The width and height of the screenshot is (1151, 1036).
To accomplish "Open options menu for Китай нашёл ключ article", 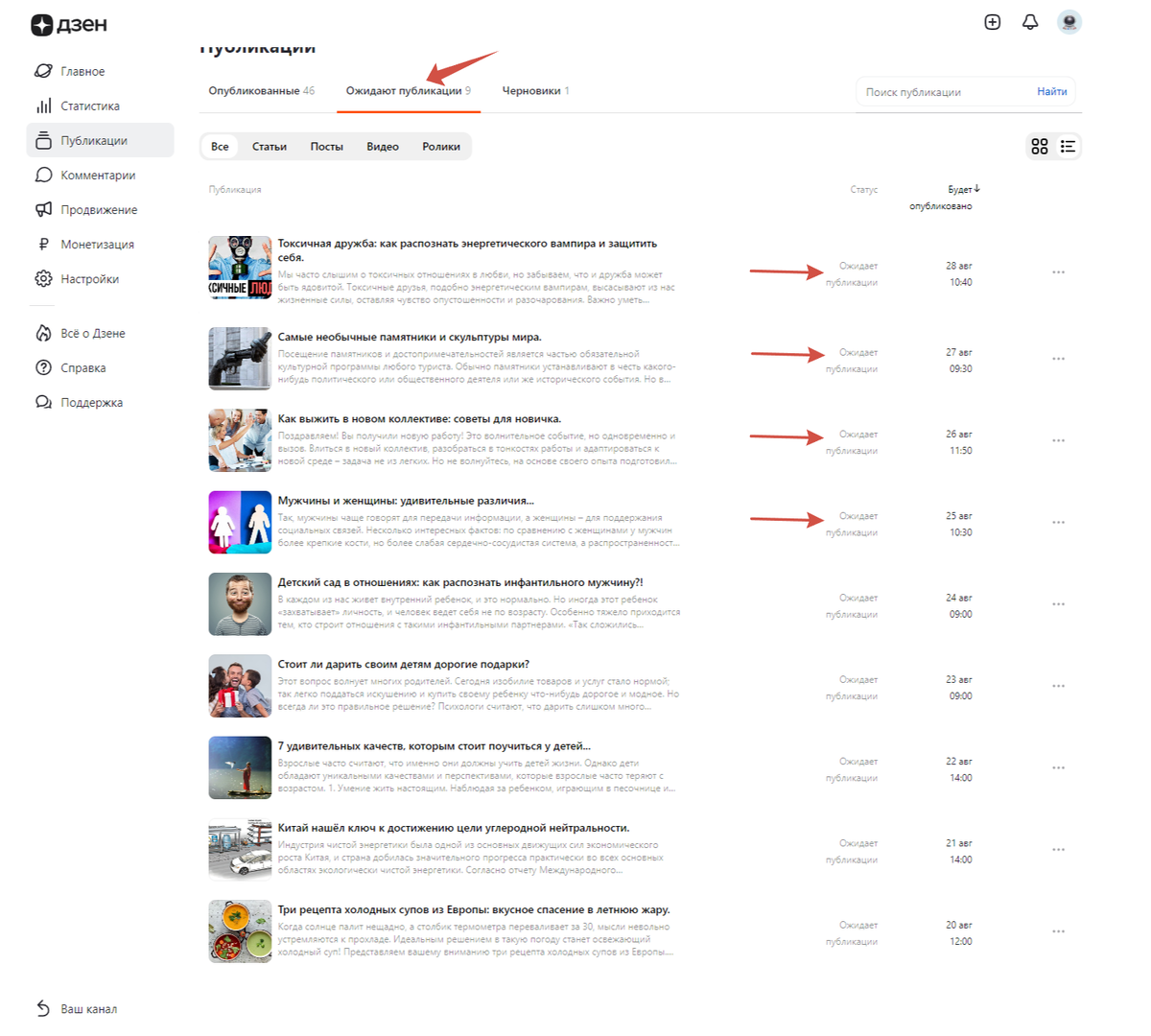I will pos(1059,850).
